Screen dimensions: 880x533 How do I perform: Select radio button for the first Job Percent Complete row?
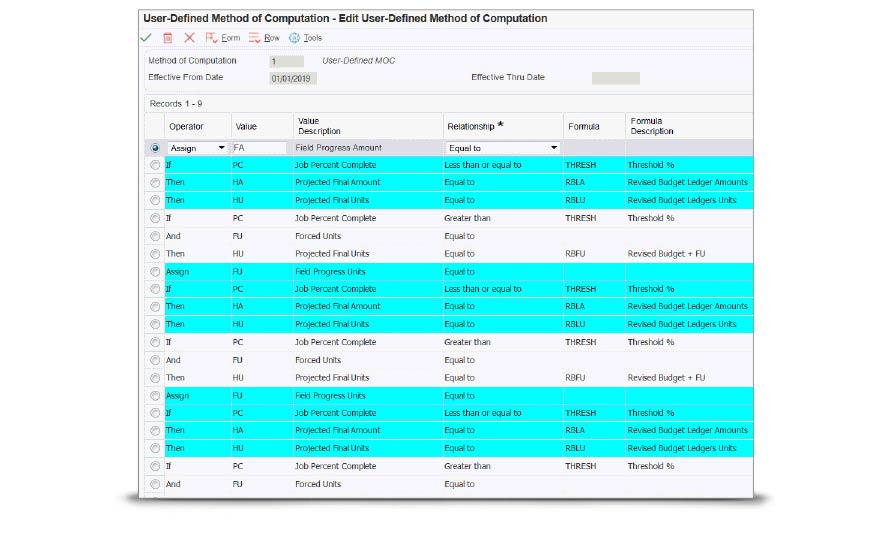pos(154,165)
